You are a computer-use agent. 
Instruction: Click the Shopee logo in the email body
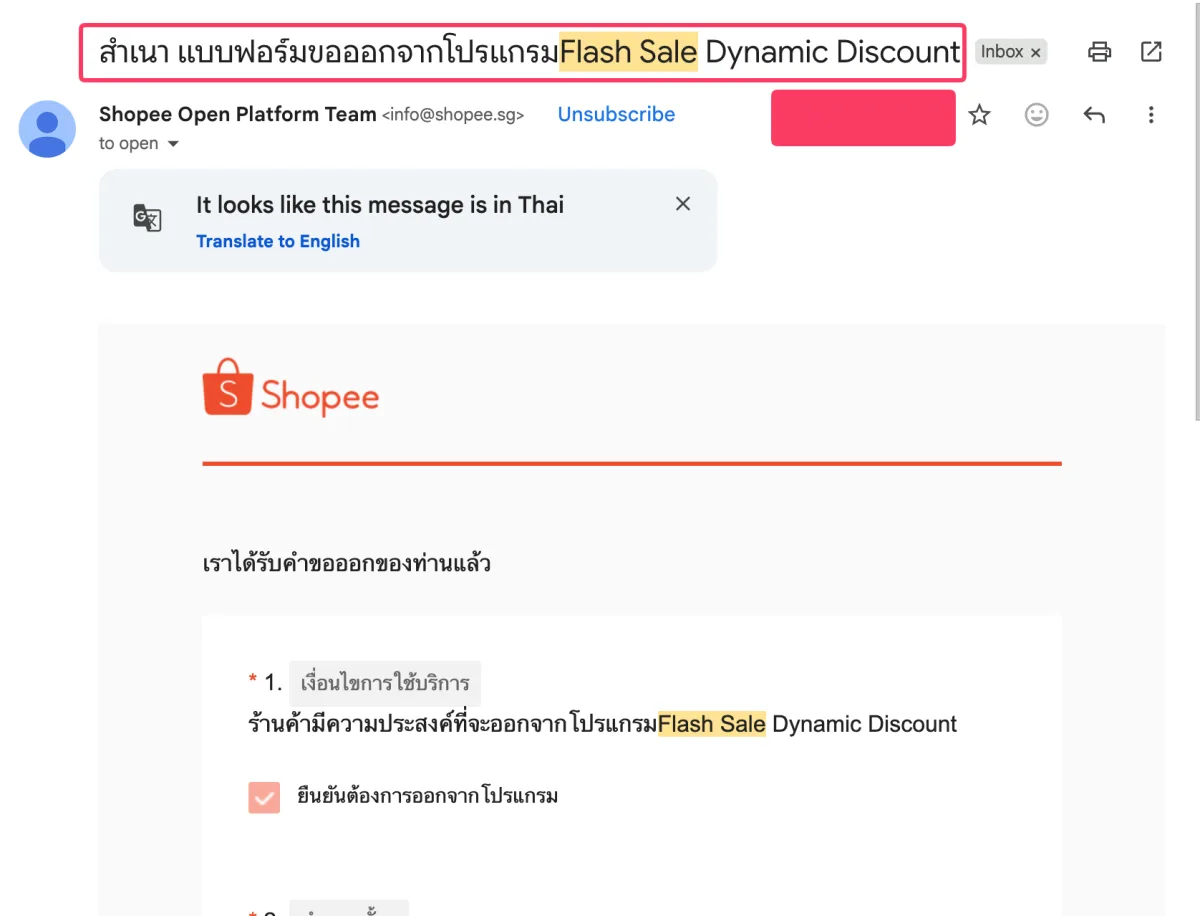(x=291, y=388)
